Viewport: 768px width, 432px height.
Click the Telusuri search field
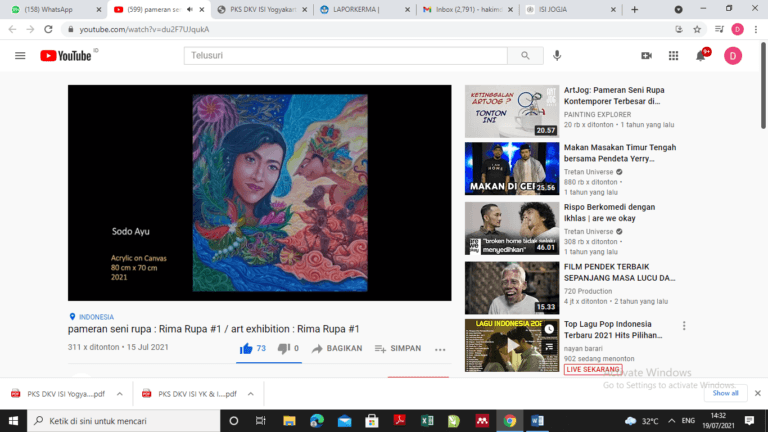pyautogui.click(x=345, y=56)
